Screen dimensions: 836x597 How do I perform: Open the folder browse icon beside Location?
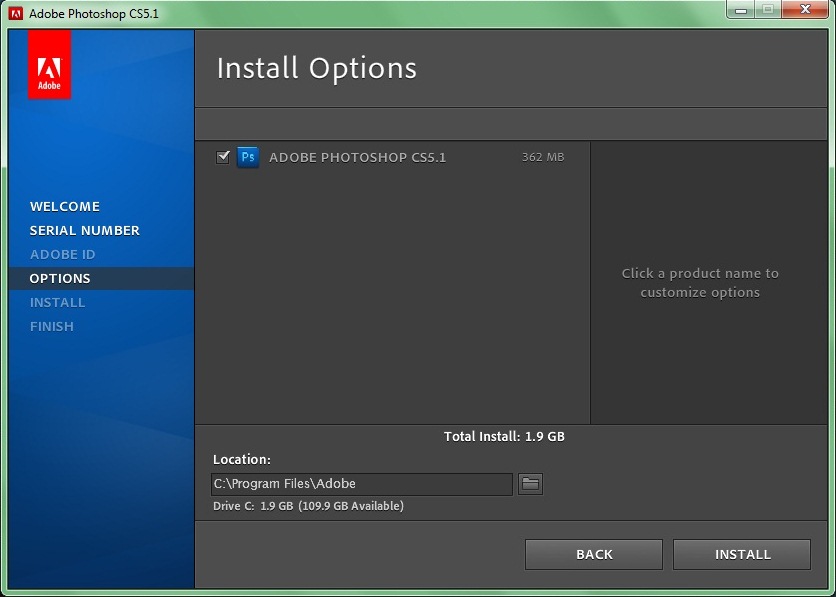(x=530, y=484)
